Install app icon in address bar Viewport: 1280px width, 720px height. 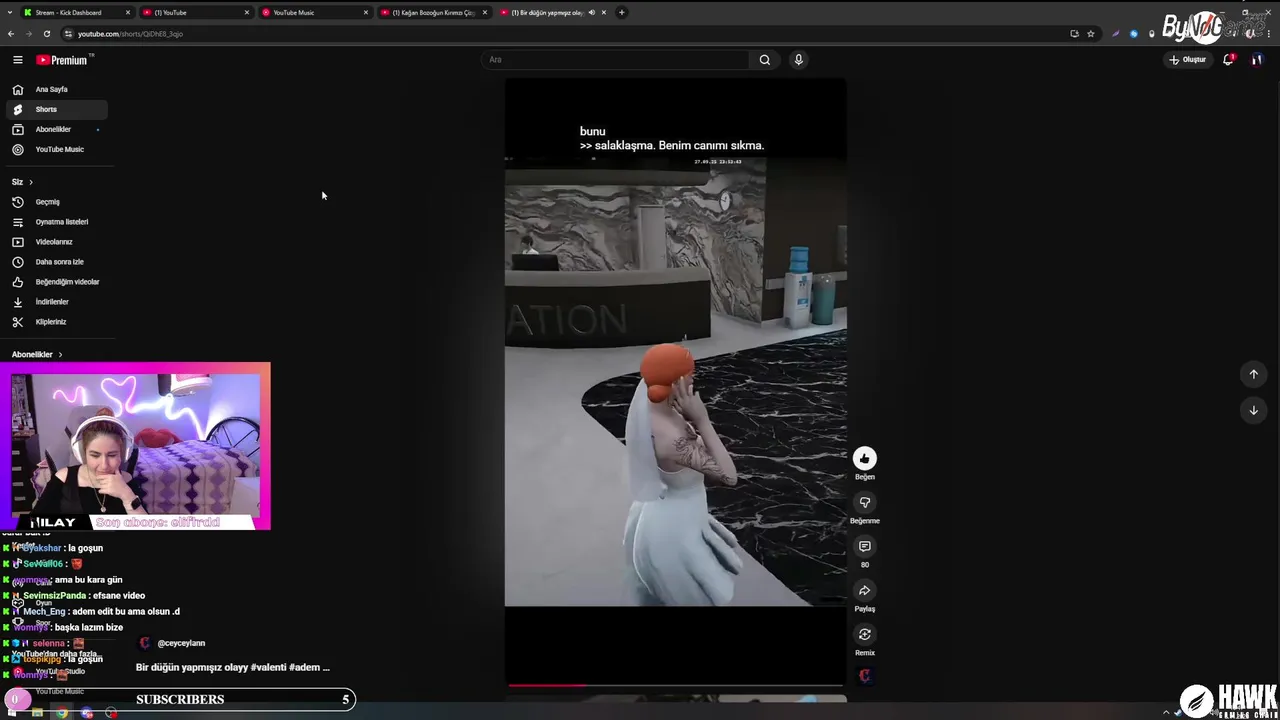pos(1074,34)
